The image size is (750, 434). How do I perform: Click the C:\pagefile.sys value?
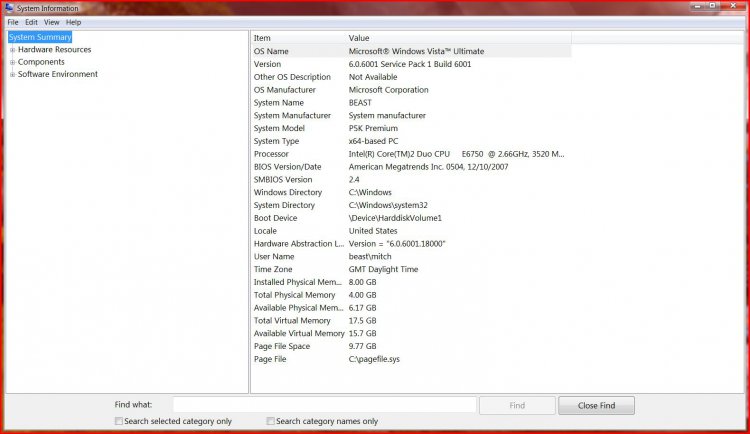[x=374, y=359]
